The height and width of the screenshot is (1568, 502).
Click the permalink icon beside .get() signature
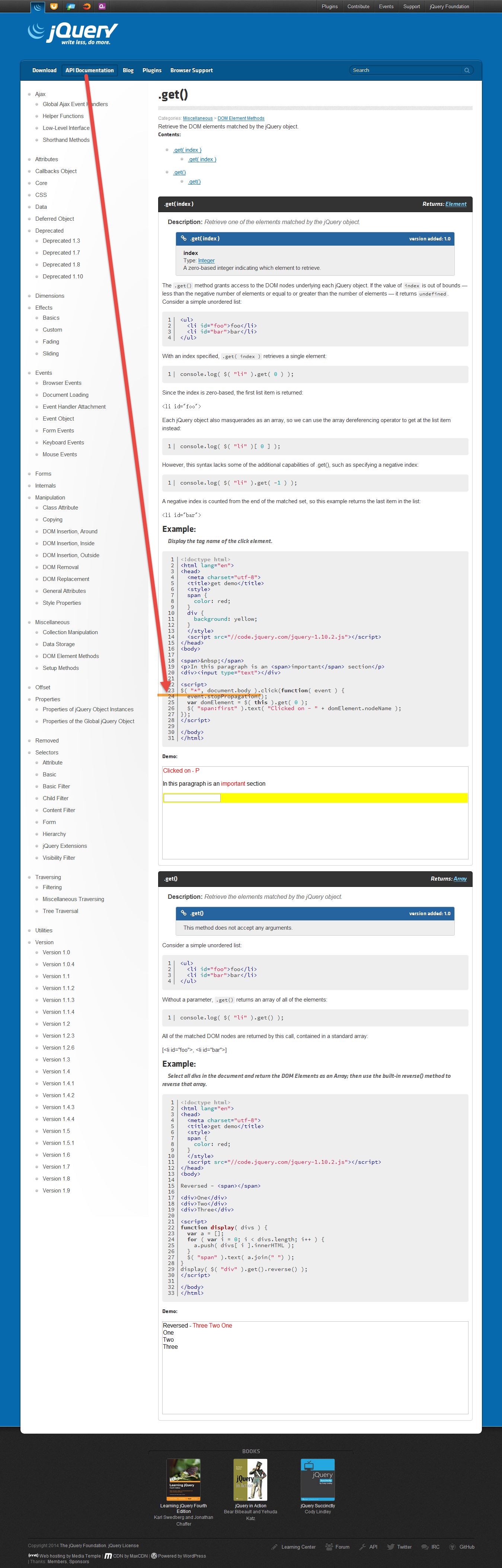pyautogui.click(x=184, y=913)
